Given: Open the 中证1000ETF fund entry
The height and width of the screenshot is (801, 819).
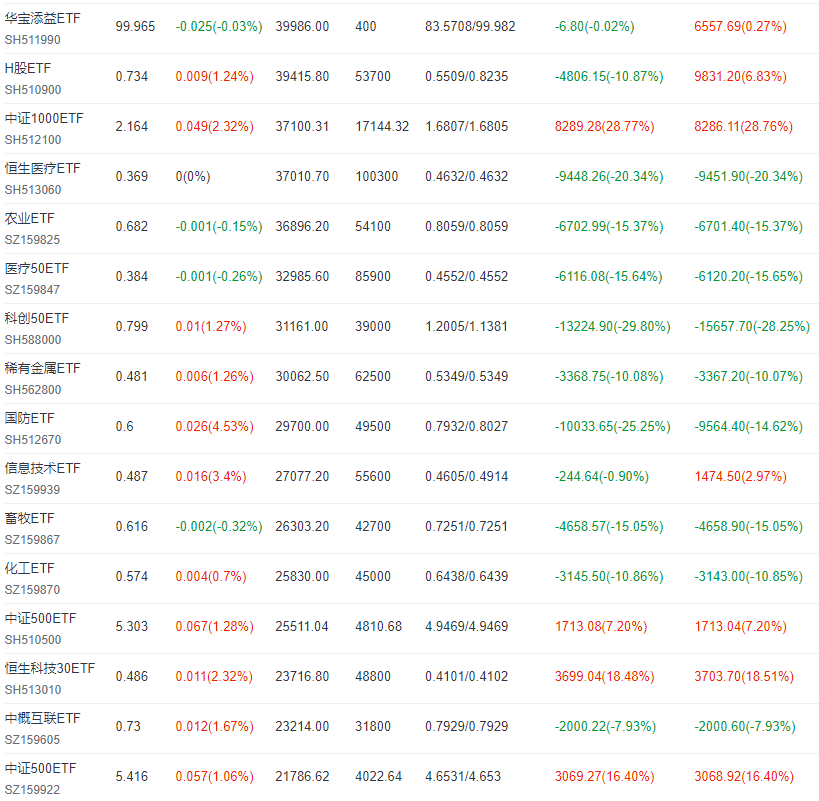Looking at the screenshot, I should [44, 119].
